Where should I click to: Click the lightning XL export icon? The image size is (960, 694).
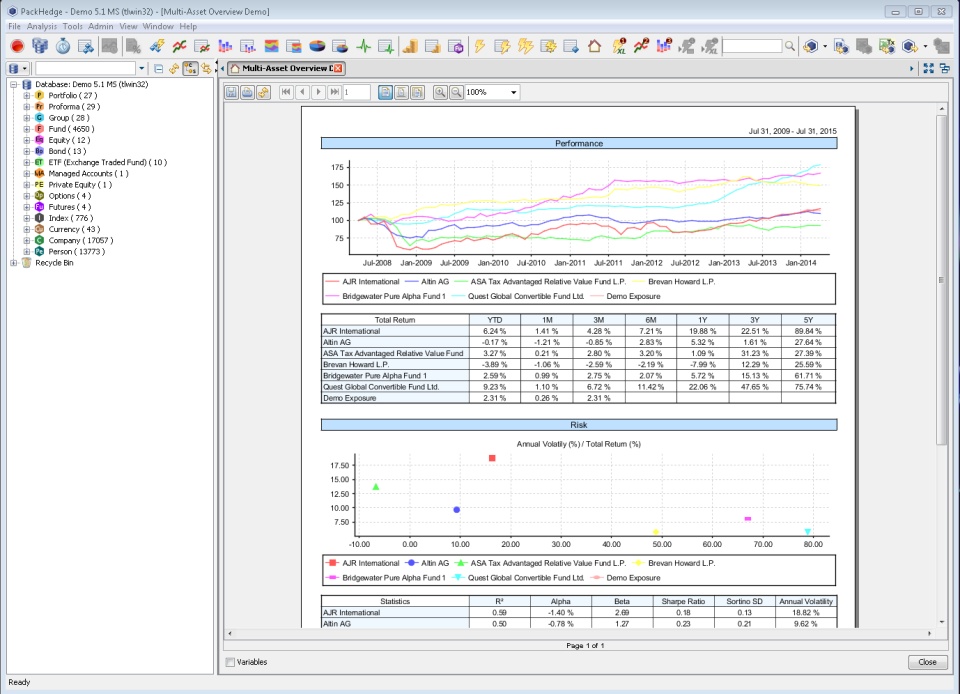coord(618,46)
